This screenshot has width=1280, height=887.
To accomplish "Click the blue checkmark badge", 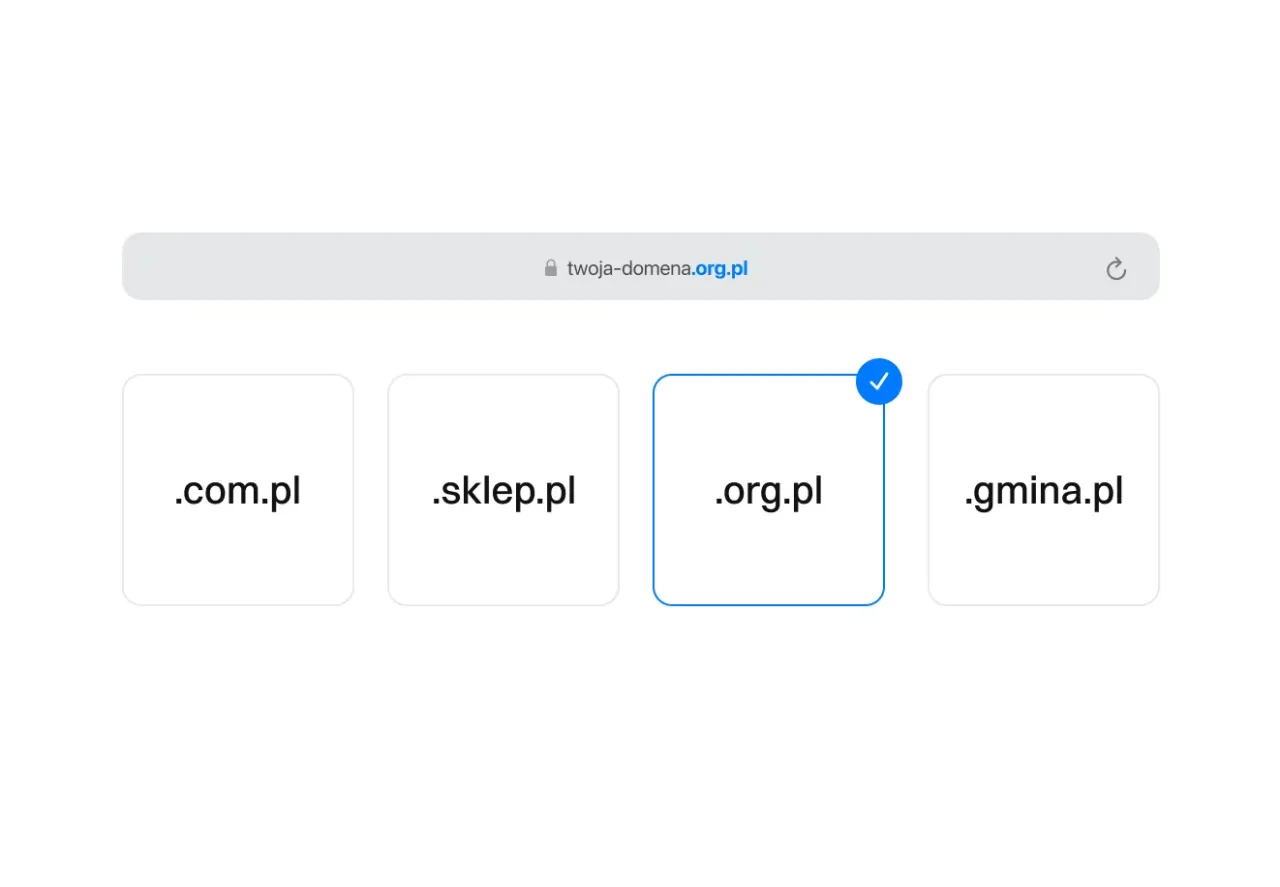I will click(879, 381).
